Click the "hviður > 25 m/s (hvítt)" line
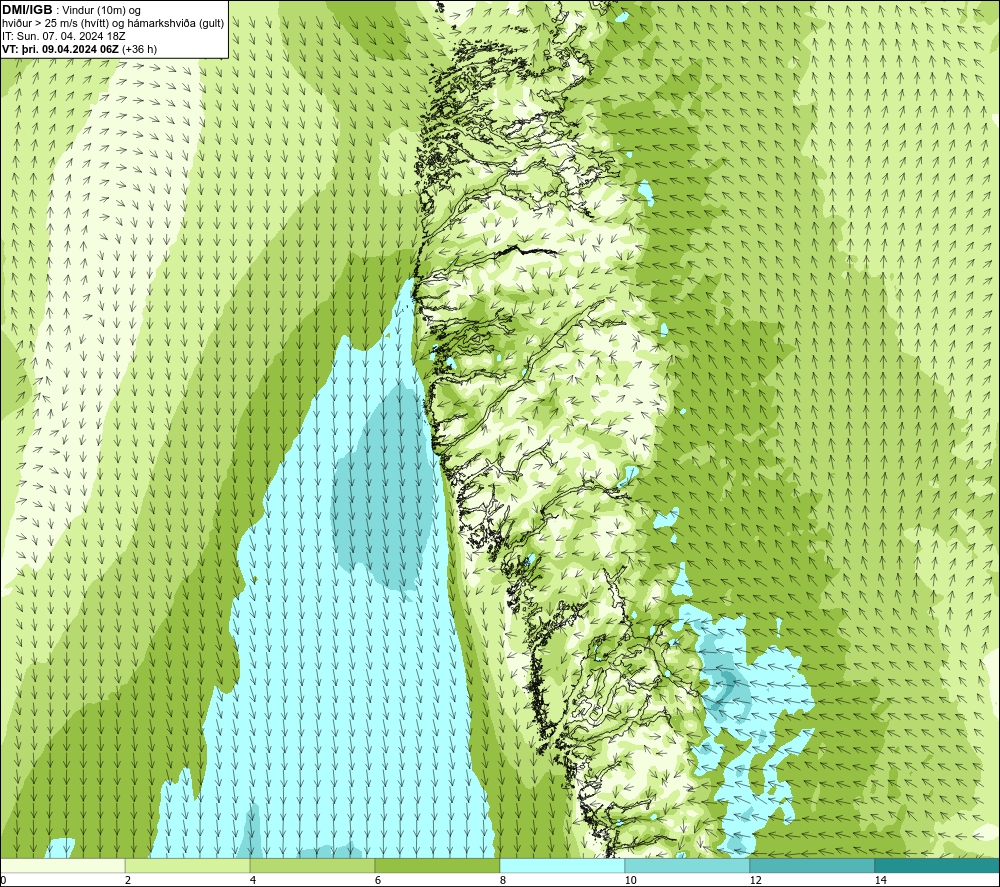Screen dimensions: 1000x887 pos(113,24)
